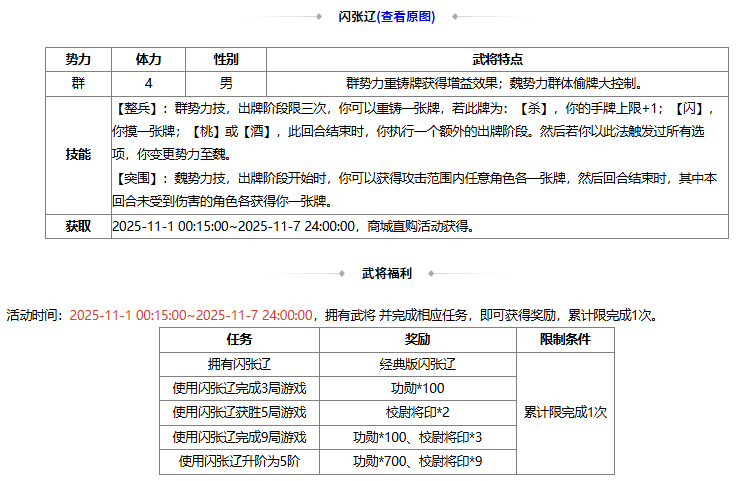Click the diamond ornament right of 查看原图
Viewport: 736px width, 481px height.
coord(454,17)
